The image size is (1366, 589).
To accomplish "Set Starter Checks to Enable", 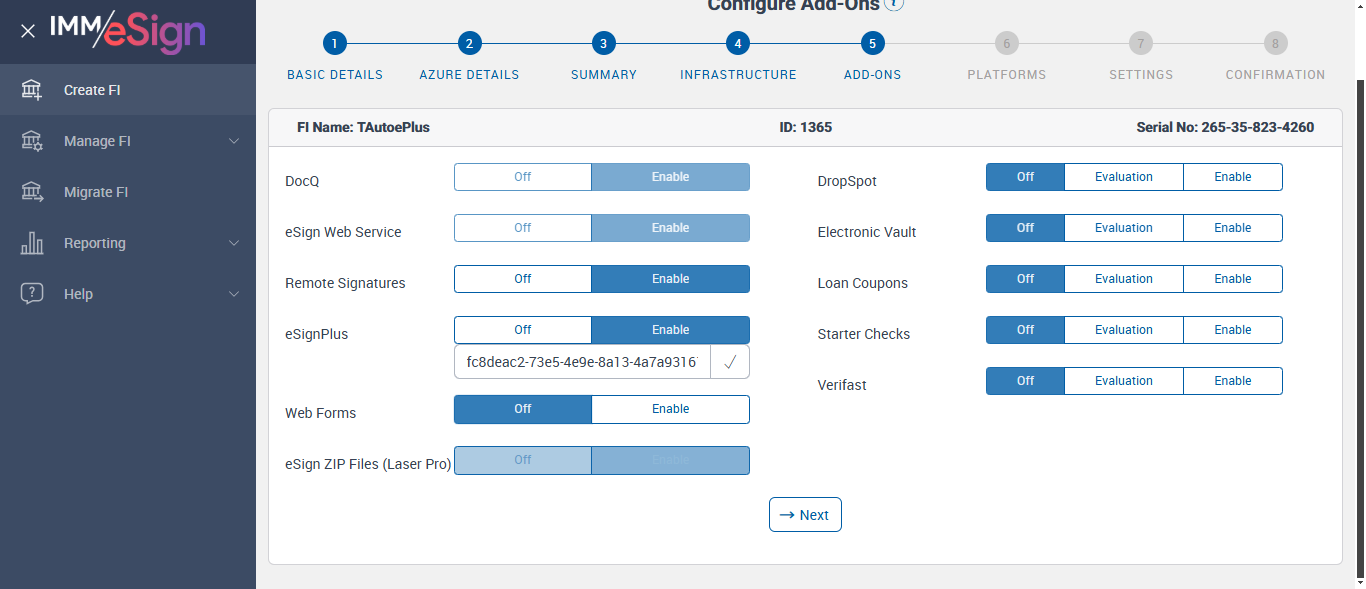I will (1233, 330).
